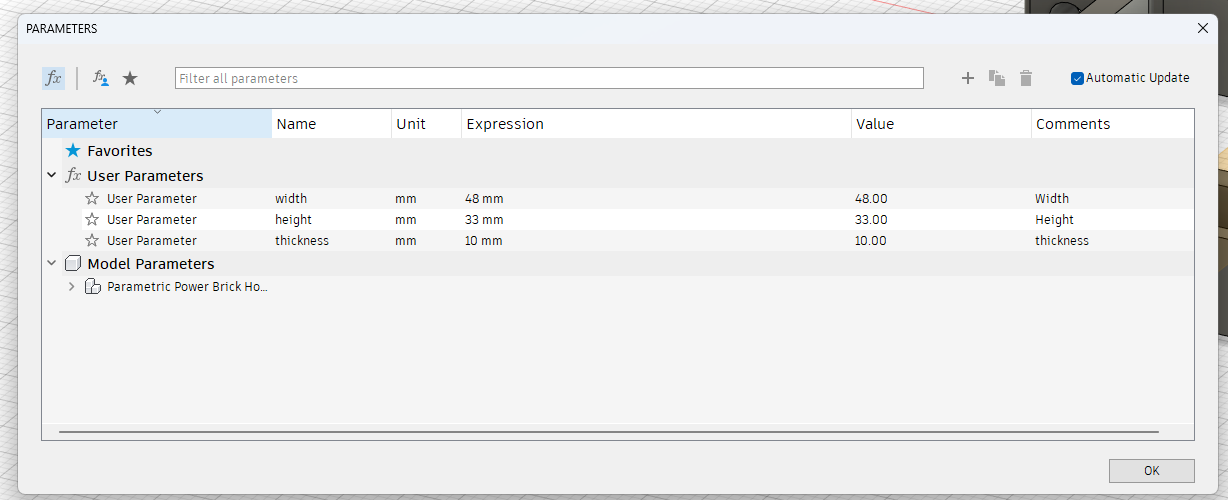Uncheck the Automatic Update checkbox
This screenshot has width=1228, height=500.
pyautogui.click(x=1077, y=78)
